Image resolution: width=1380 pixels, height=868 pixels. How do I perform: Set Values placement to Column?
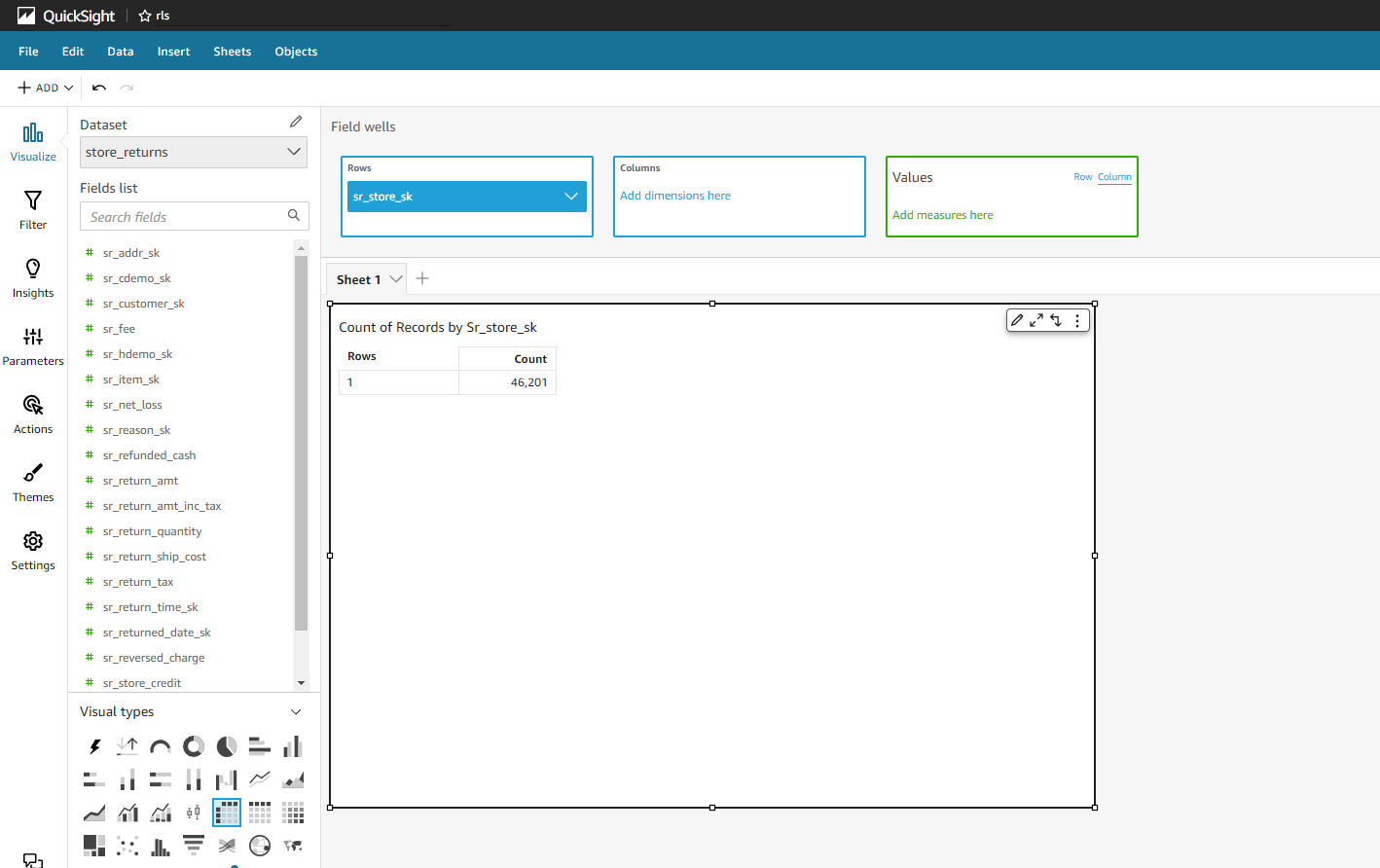click(x=1114, y=177)
